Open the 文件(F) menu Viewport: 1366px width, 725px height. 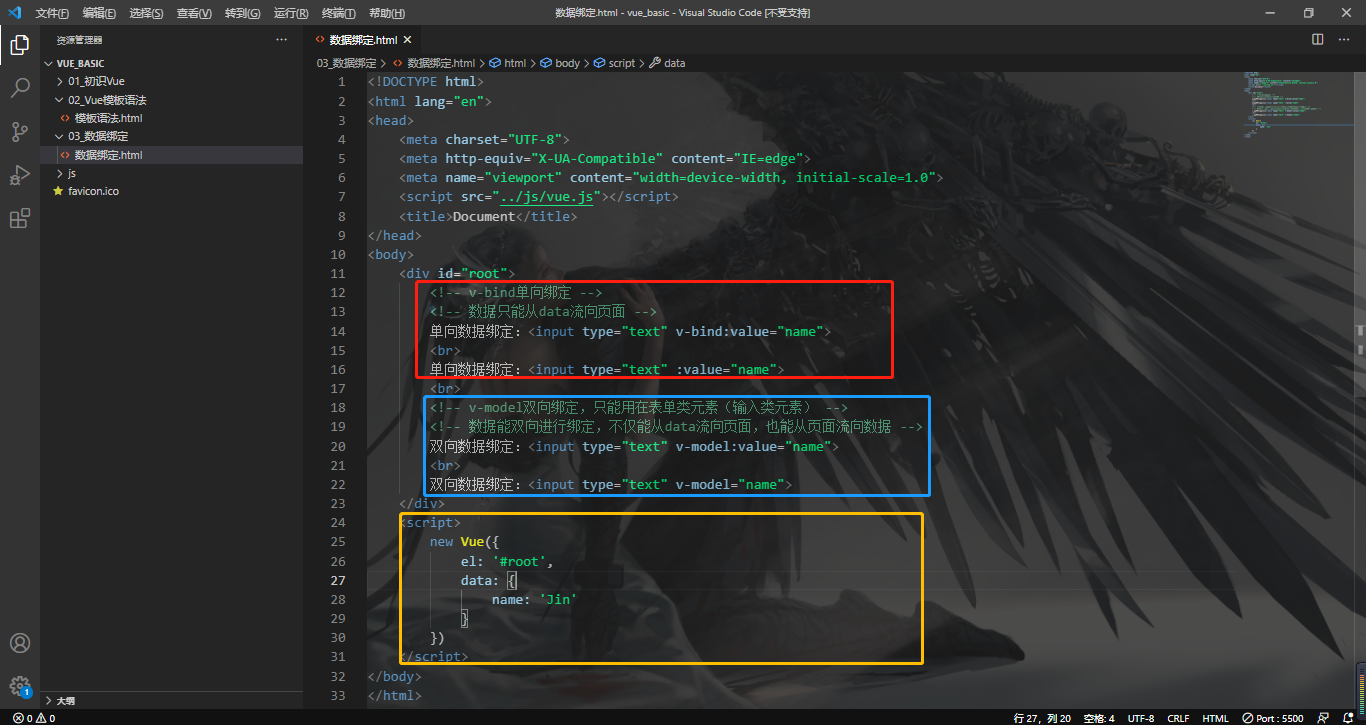point(52,13)
